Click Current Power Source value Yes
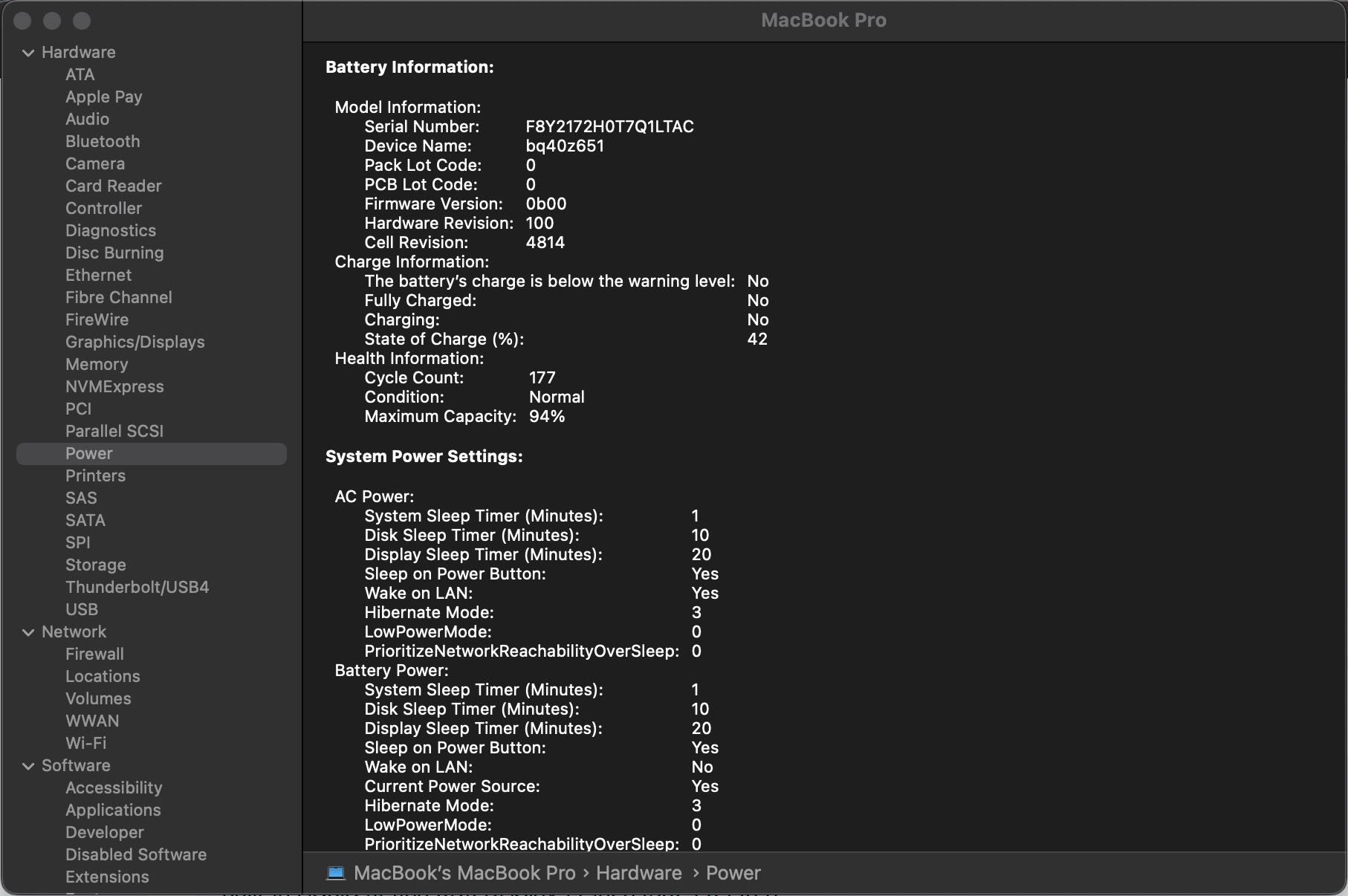 pos(704,787)
